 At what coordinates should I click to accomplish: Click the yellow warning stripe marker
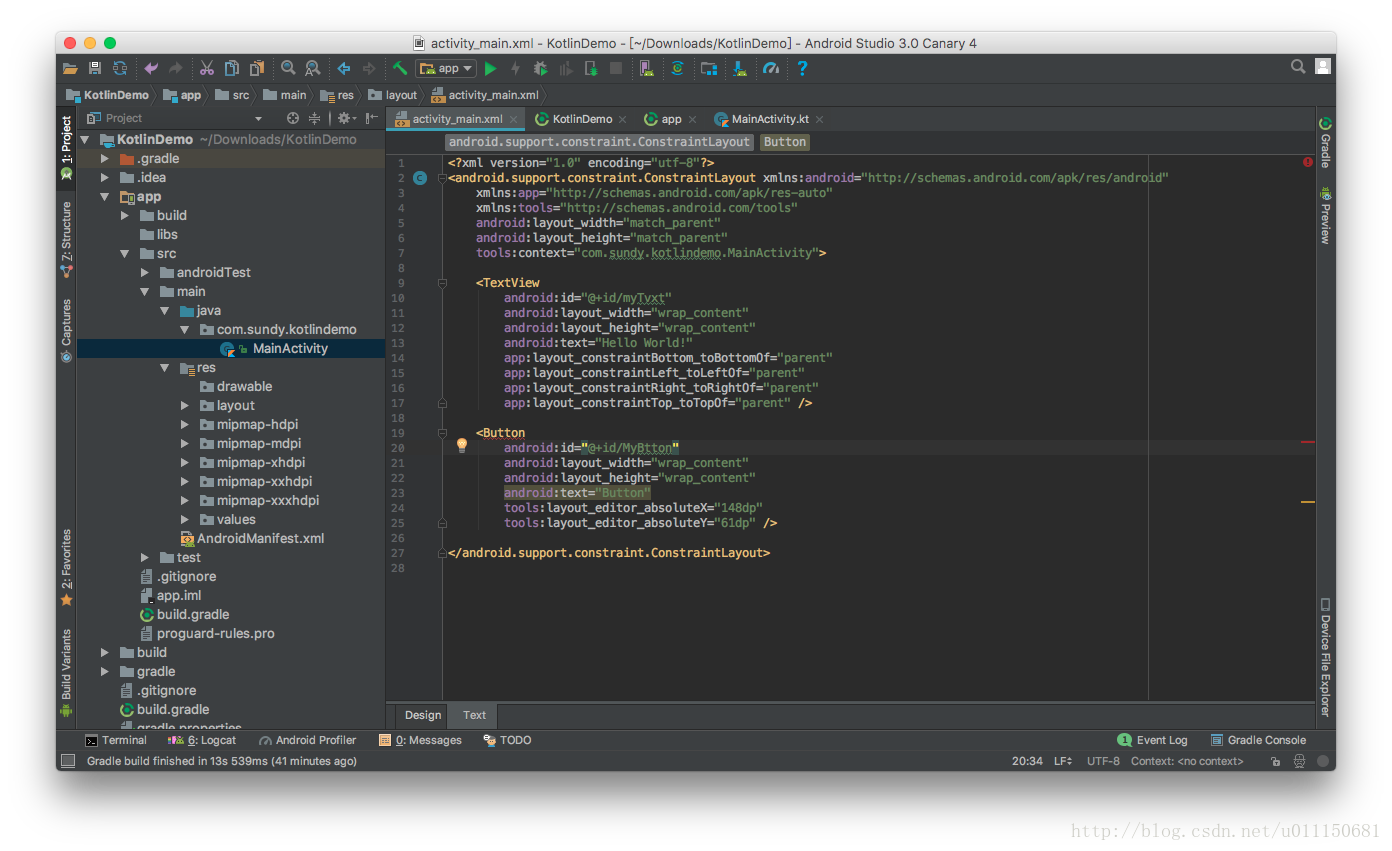(1308, 501)
